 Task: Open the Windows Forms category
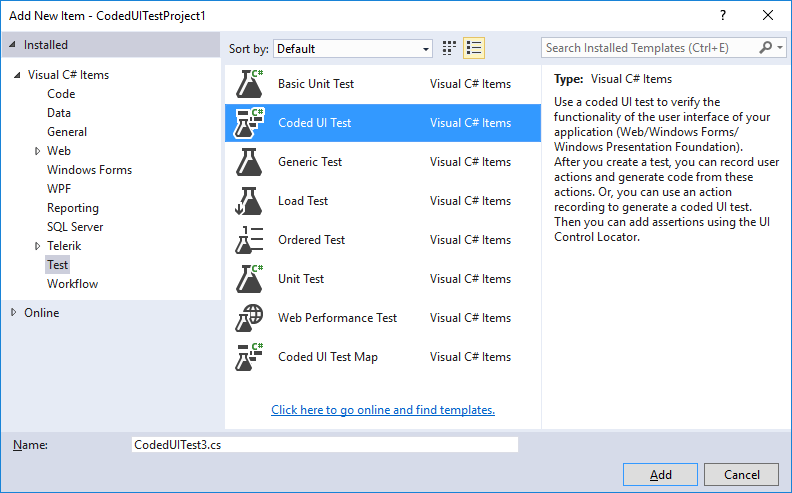(x=89, y=170)
